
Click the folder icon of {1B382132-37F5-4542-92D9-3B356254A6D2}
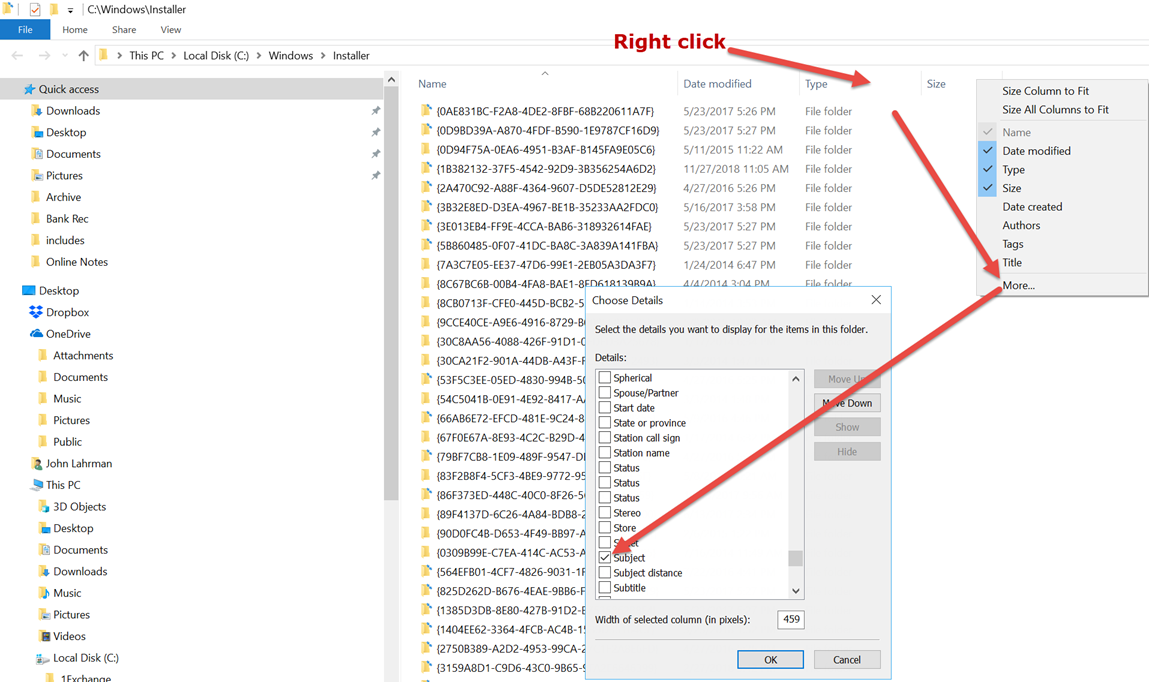pos(426,168)
